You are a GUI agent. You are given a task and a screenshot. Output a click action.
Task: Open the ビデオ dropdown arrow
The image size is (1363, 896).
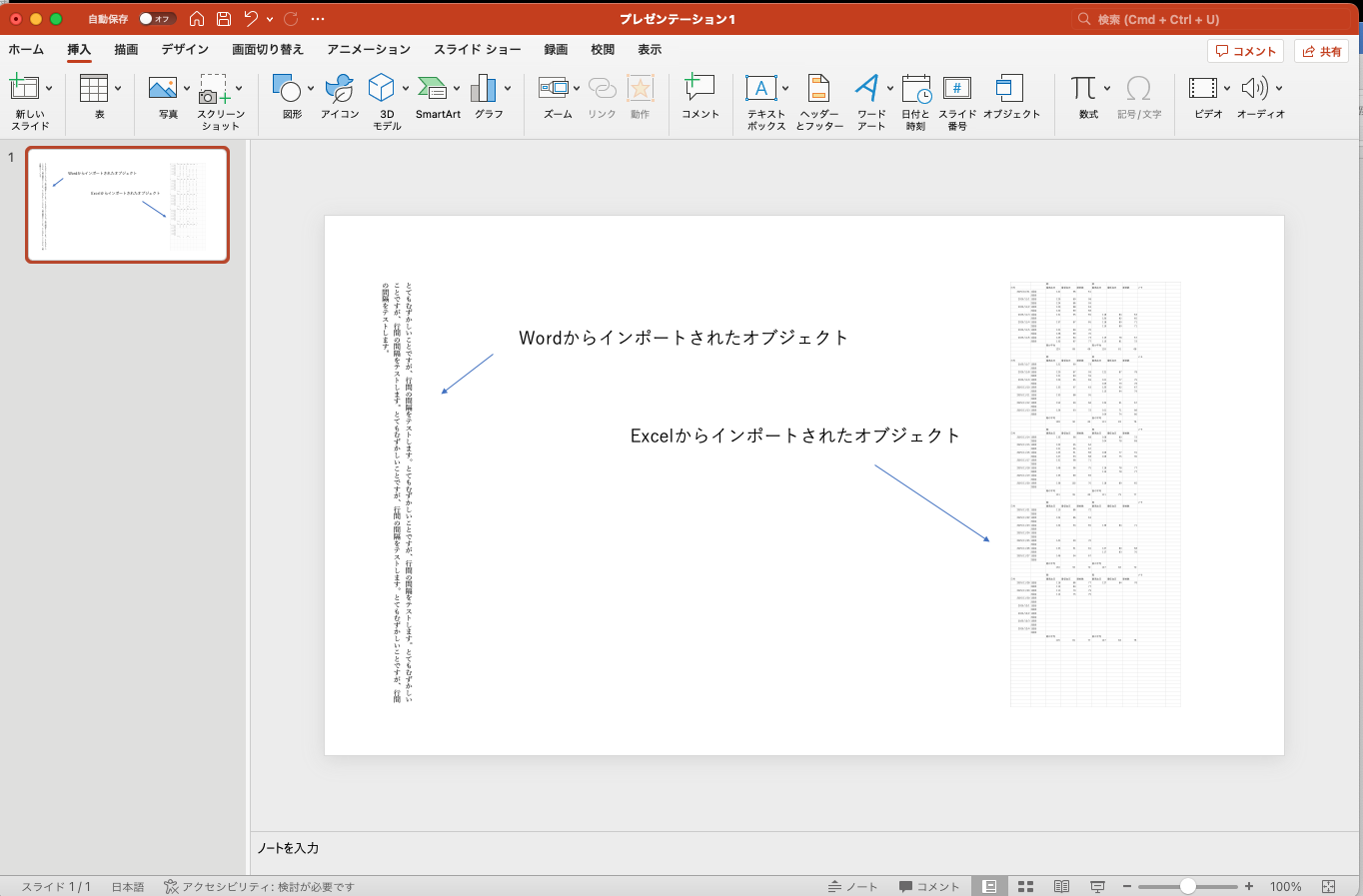pyautogui.click(x=1227, y=88)
